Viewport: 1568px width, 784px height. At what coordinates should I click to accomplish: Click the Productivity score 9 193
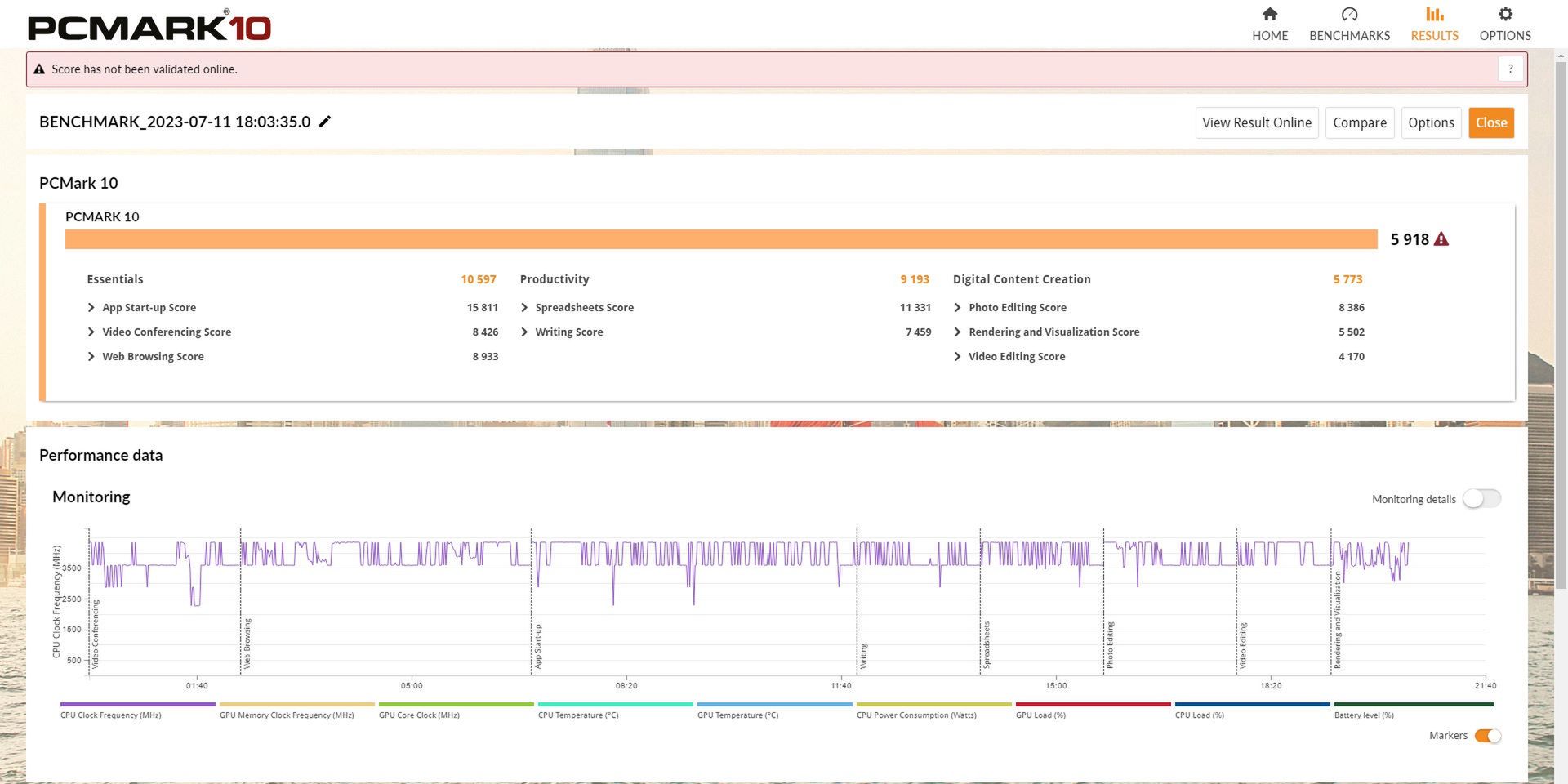(915, 279)
